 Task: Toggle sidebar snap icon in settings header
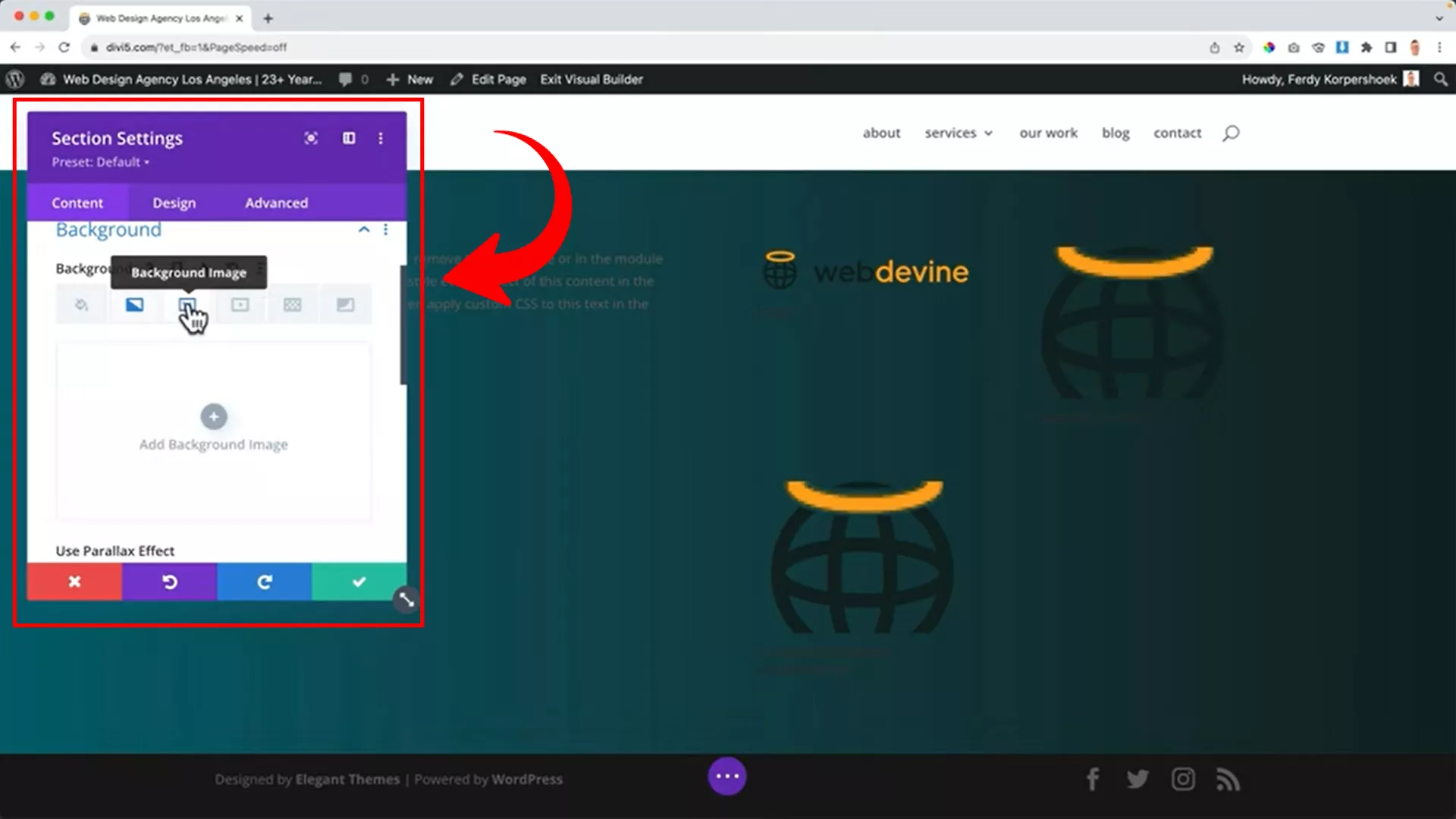[x=349, y=138]
